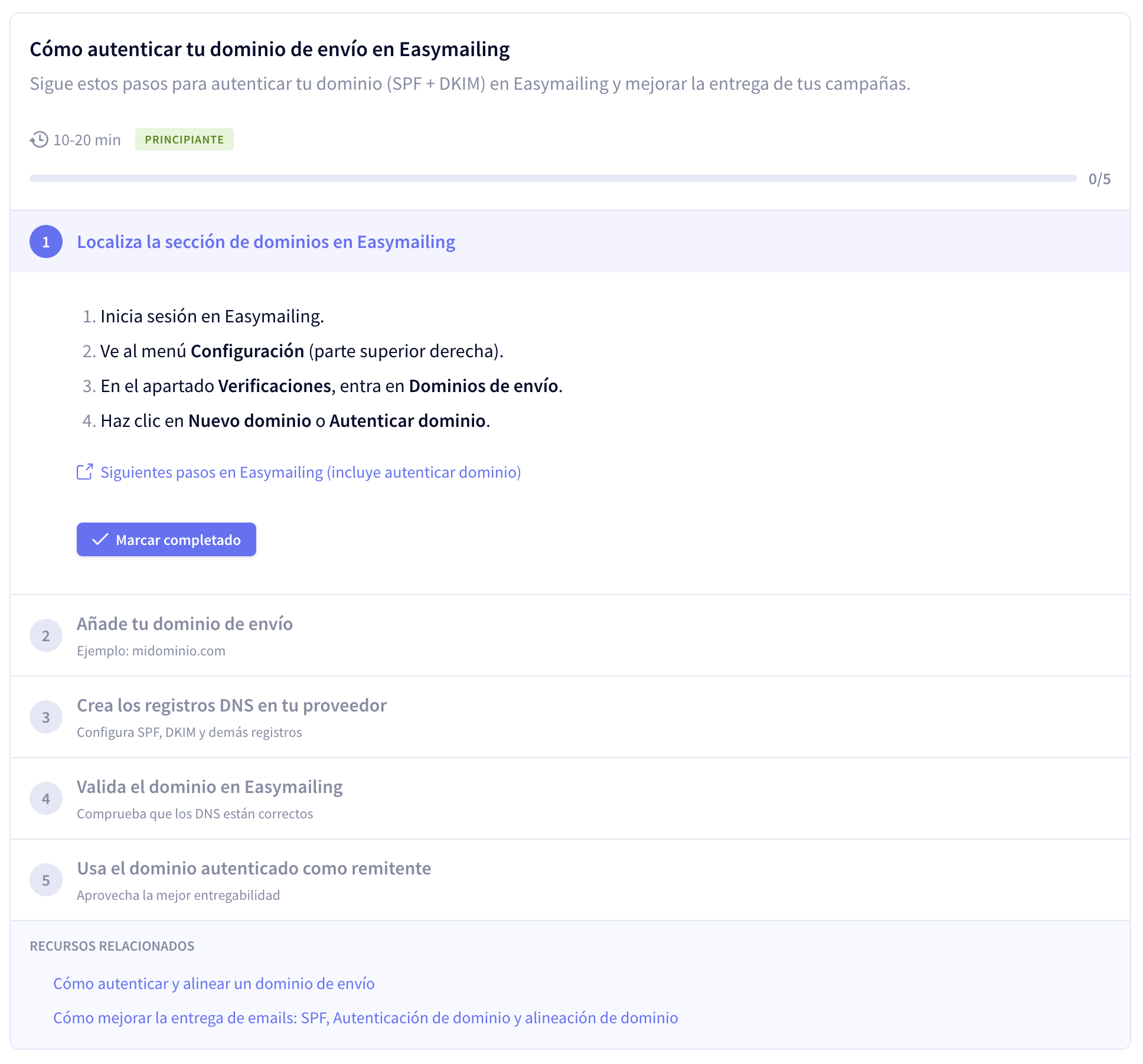Click the PRINCIPIANTE difficulty badge

pos(184,140)
